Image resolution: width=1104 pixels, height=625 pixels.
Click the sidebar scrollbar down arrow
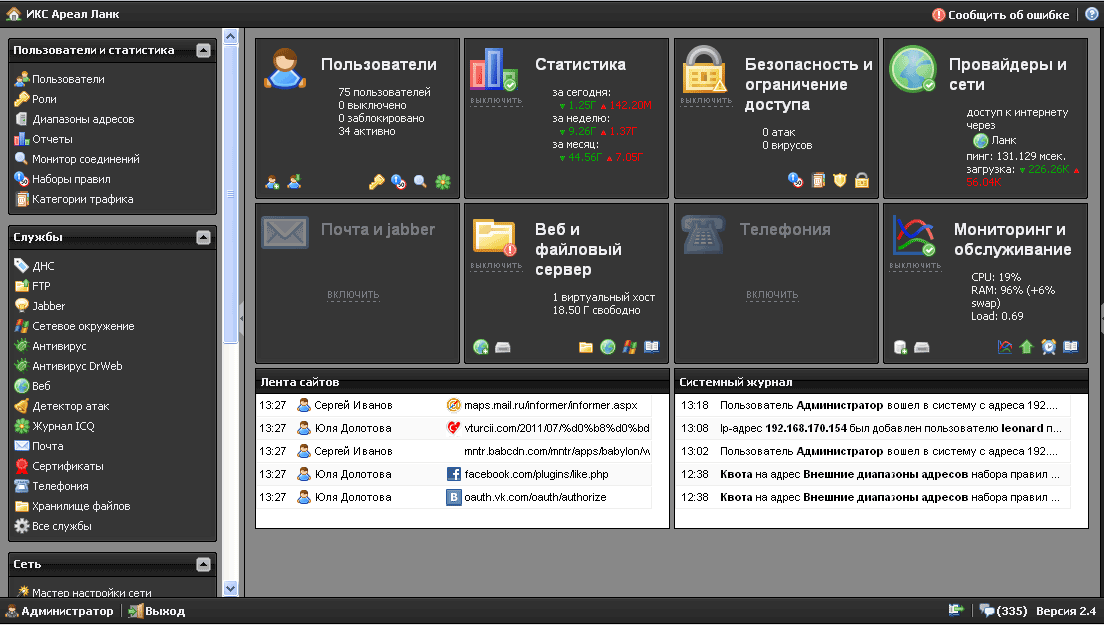click(231, 589)
